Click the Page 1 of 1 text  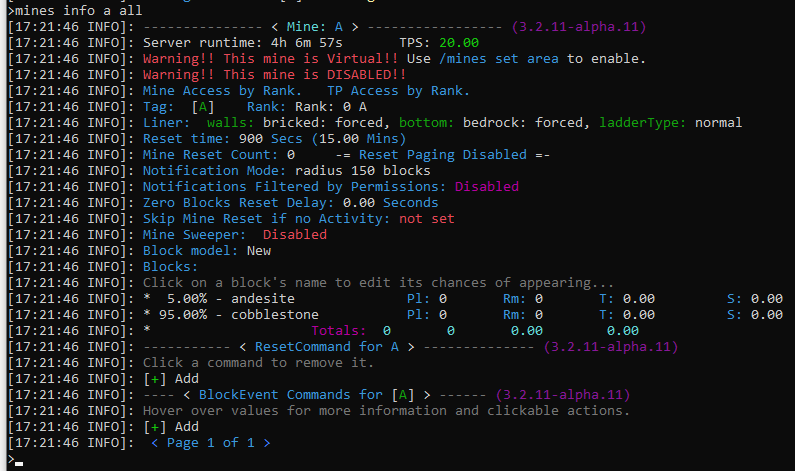click(x=210, y=443)
